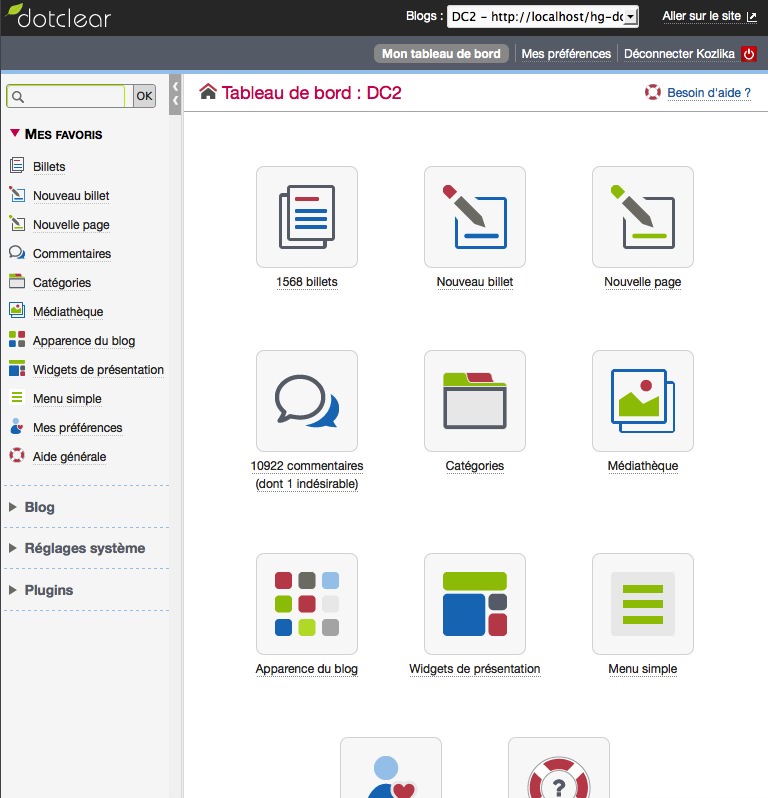Click the red power logout icon
Screen dimensions: 768x798
[749, 54]
